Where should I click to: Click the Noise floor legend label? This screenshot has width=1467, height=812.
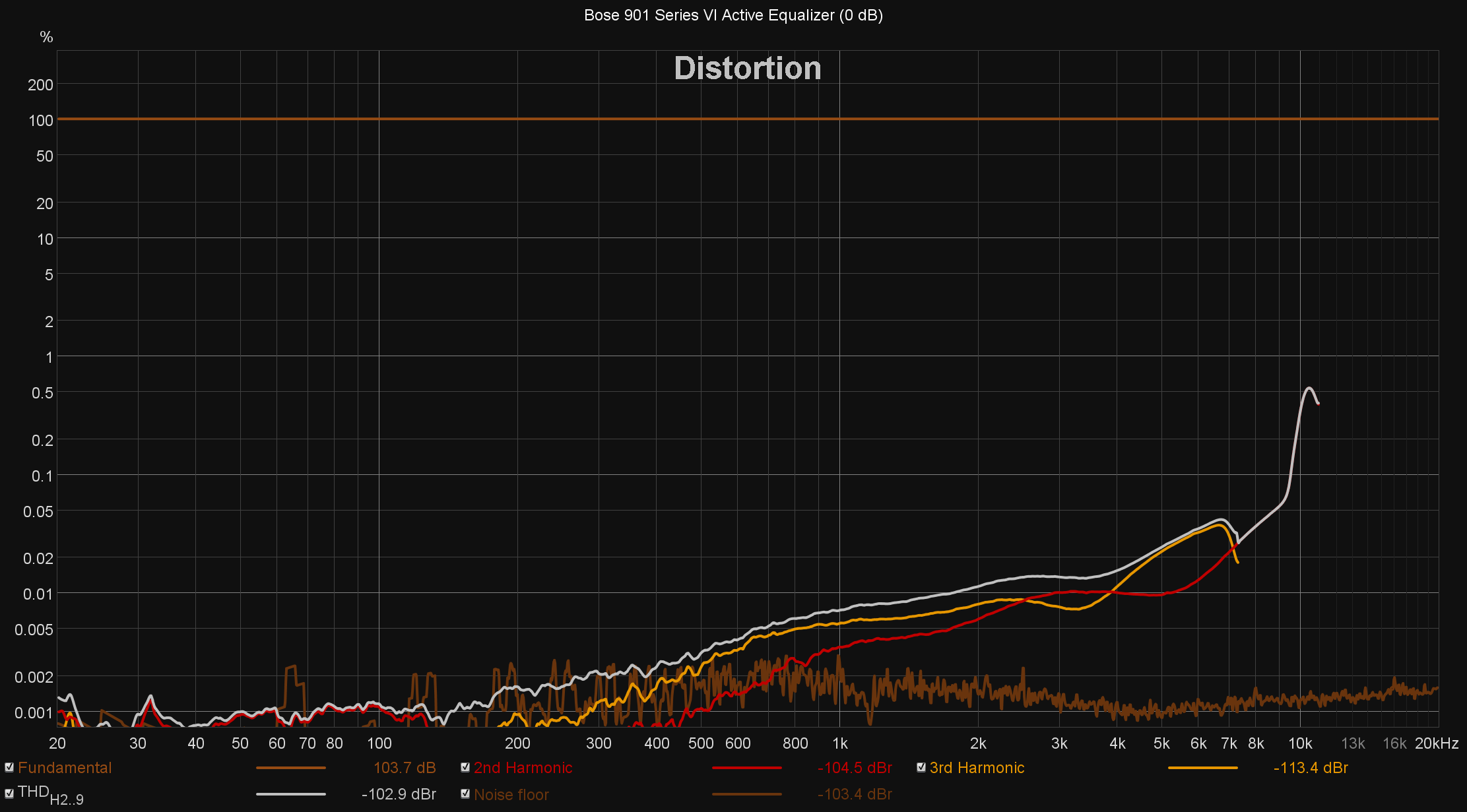pyautogui.click(x=511, y=795)
